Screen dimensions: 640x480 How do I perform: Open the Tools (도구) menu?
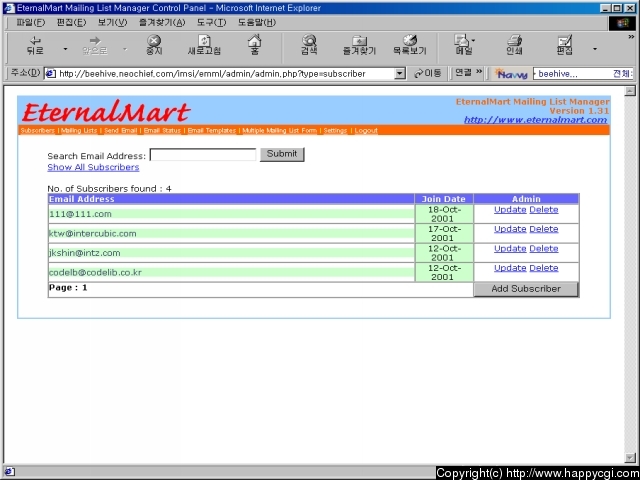pyautogui.click(x=211, y=22)
